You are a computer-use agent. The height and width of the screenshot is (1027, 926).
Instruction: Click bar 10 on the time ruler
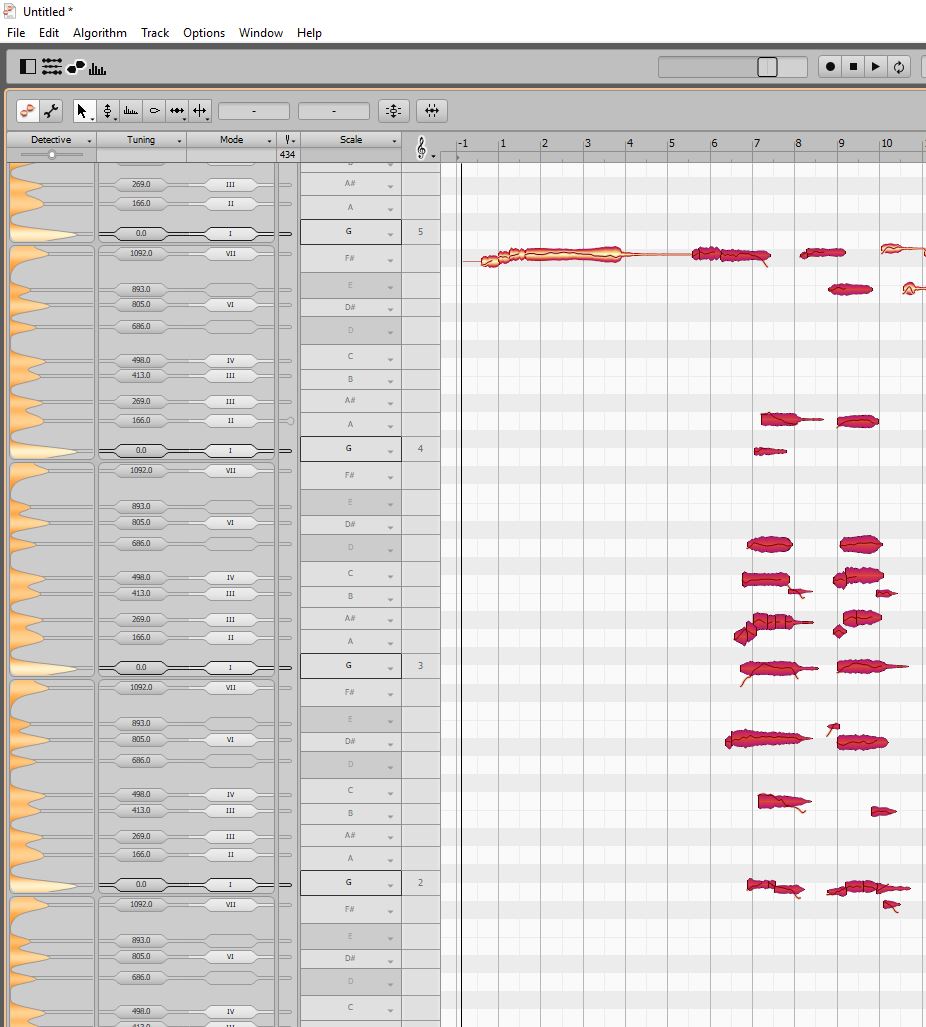pos(886,143)
